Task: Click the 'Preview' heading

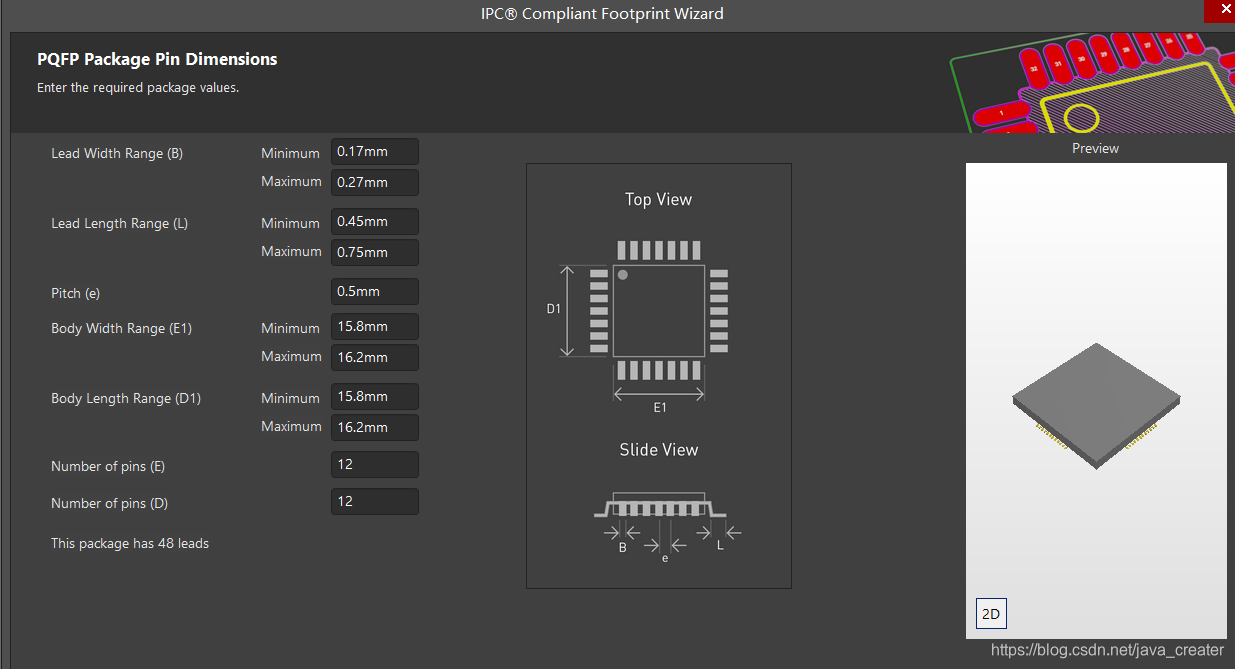Action: (x=1095, y=149)
